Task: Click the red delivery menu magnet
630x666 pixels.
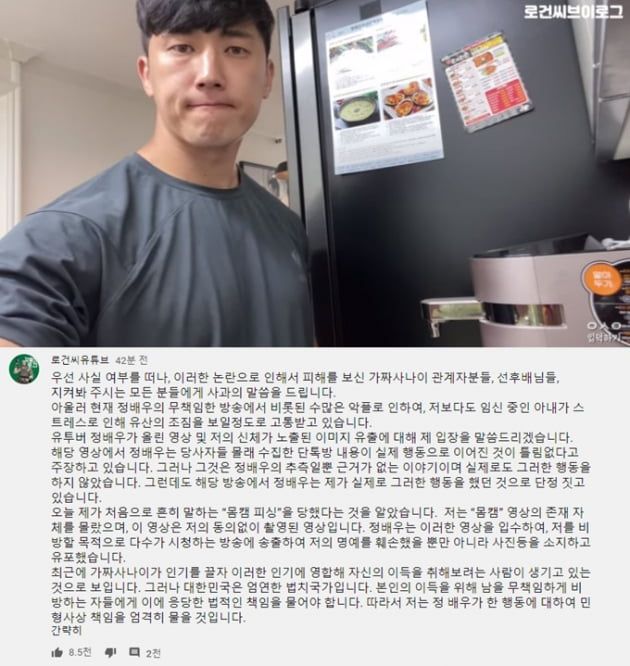Action: pyautogui.click(x=487, y=82)
